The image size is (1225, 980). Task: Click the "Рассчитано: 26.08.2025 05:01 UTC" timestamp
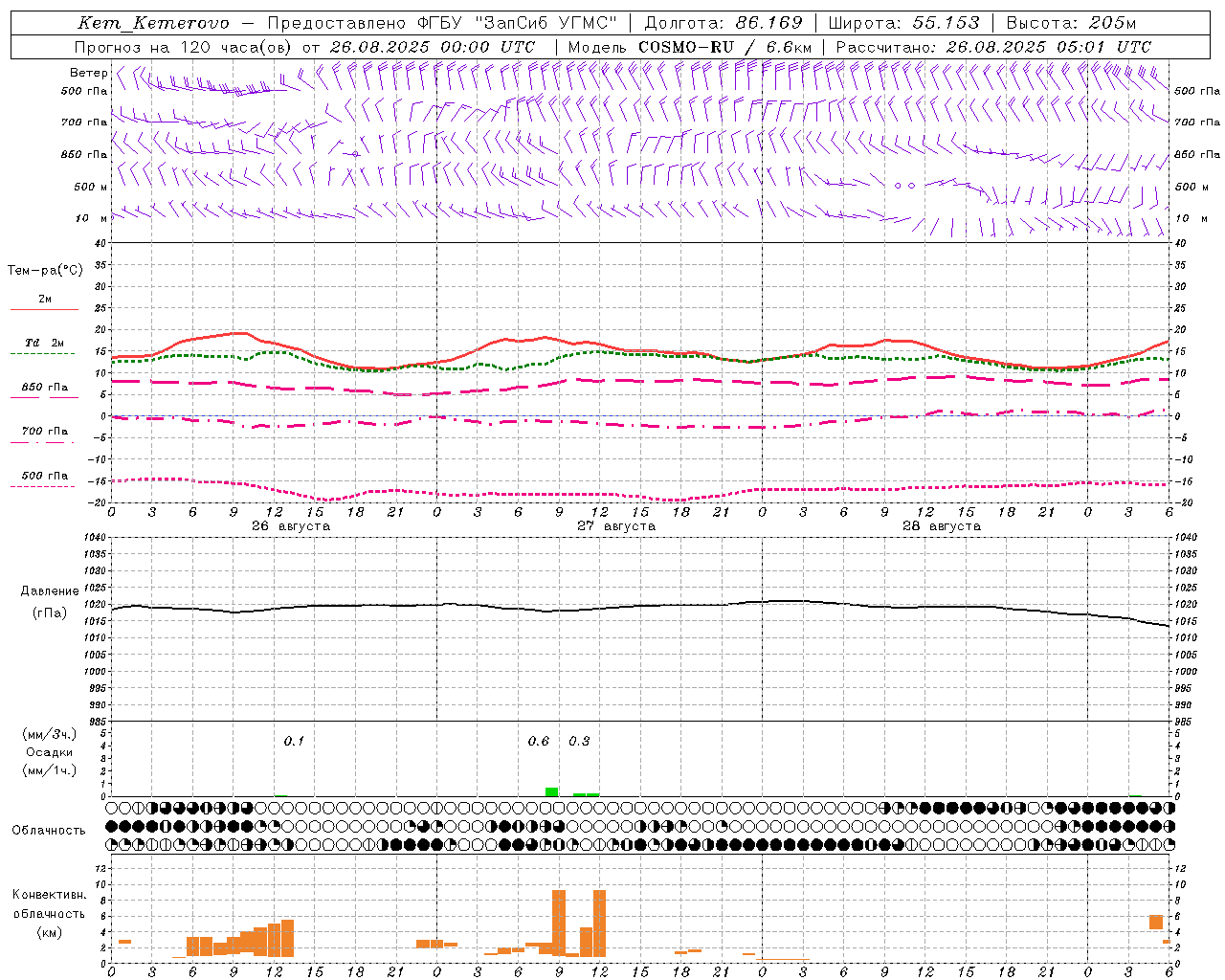(993, 46)
